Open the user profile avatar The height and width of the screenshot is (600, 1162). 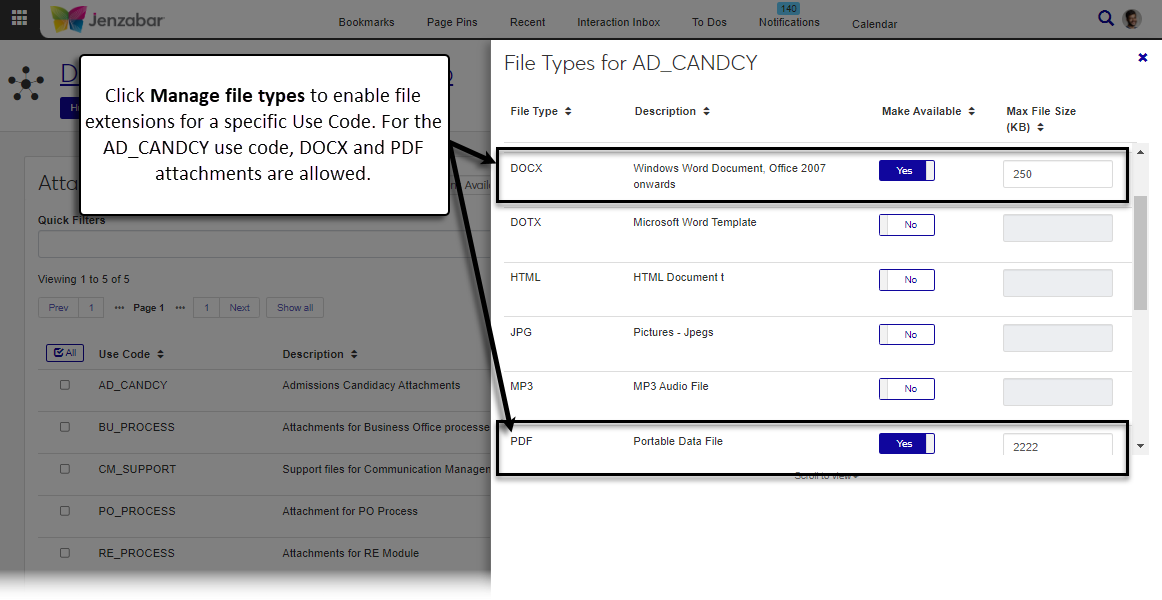(1132, 19)
